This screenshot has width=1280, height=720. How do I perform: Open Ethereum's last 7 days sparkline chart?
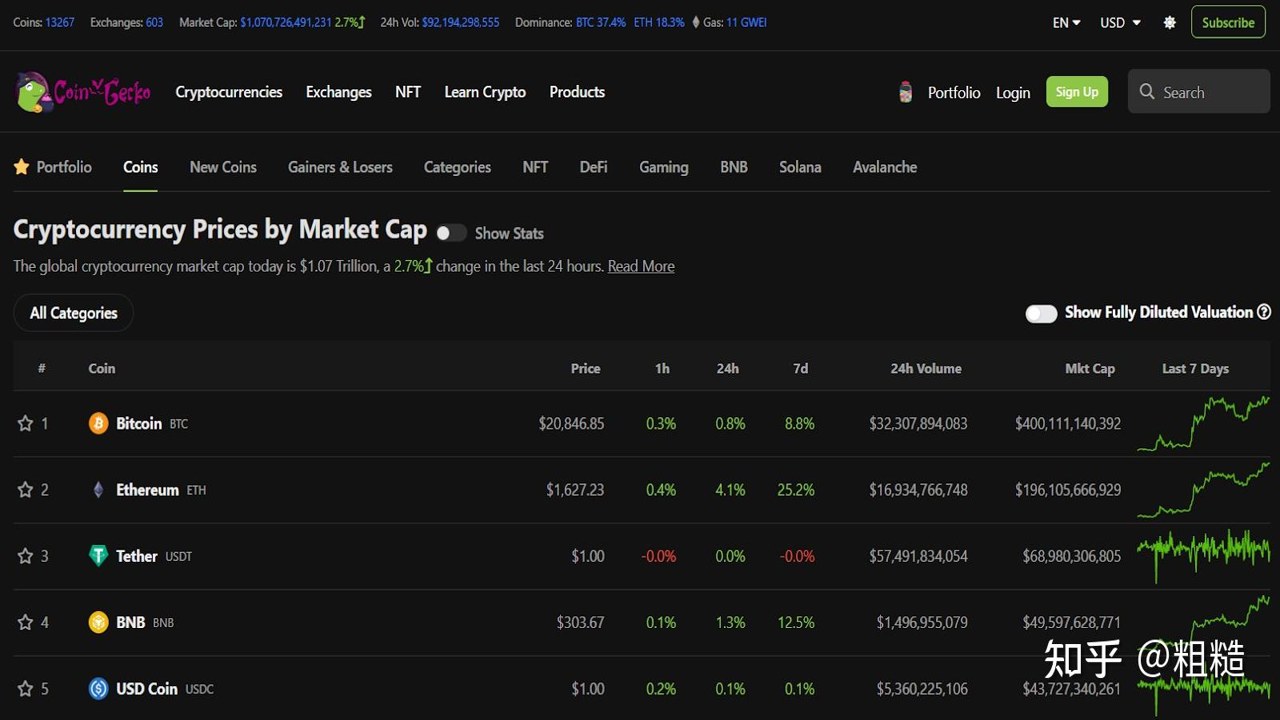1204,489
